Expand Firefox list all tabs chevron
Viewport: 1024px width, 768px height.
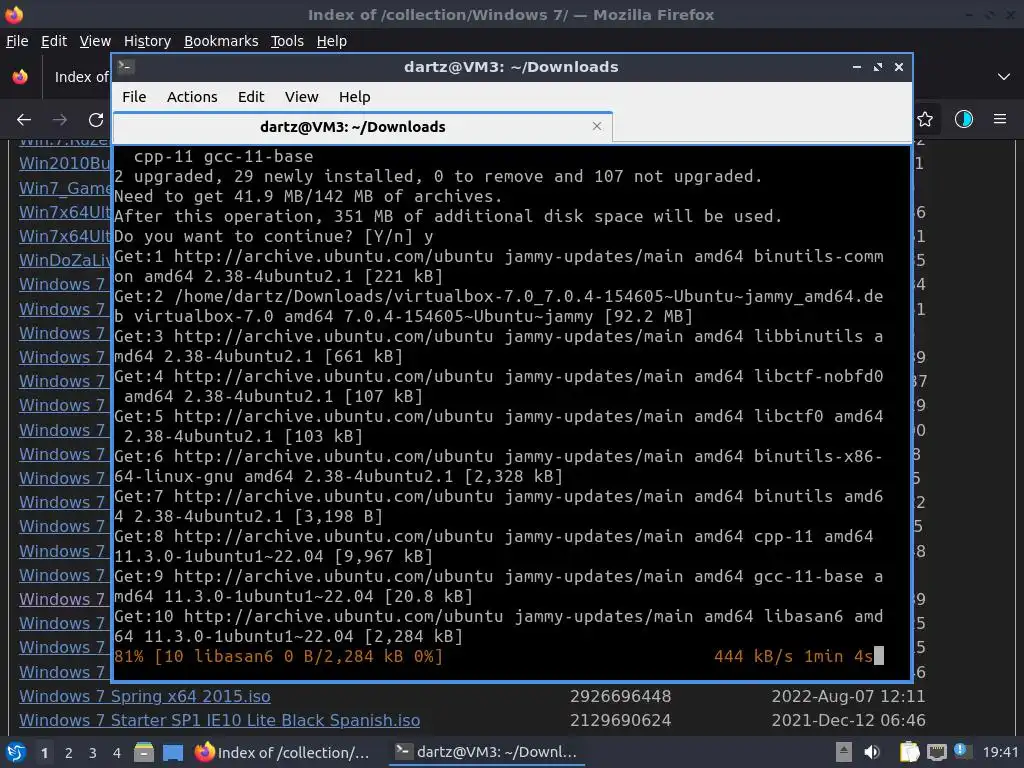pyautogui.click(x=1004, y=76)
